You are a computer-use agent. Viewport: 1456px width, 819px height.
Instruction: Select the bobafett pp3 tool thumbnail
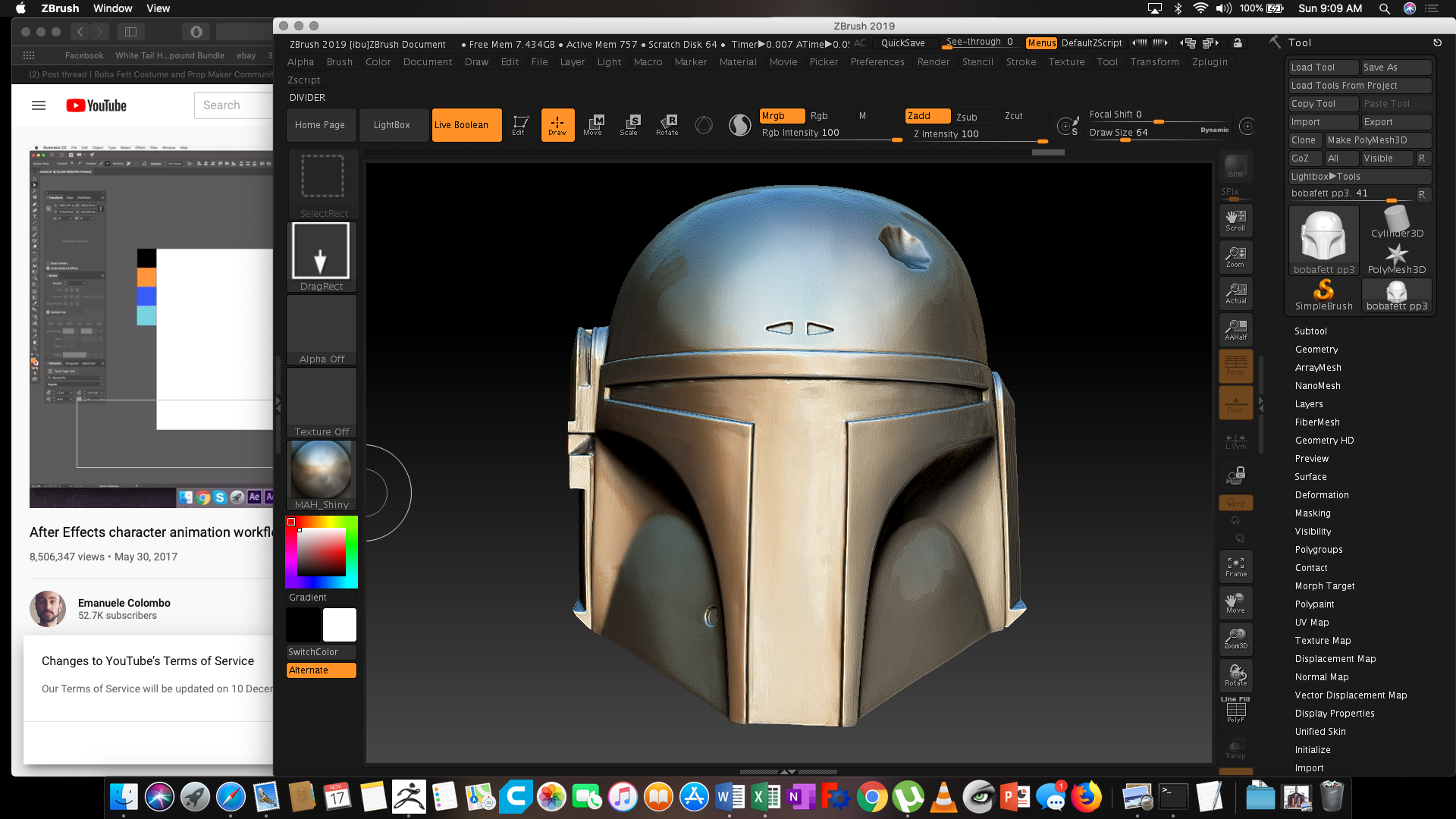tap(1323, 240)
